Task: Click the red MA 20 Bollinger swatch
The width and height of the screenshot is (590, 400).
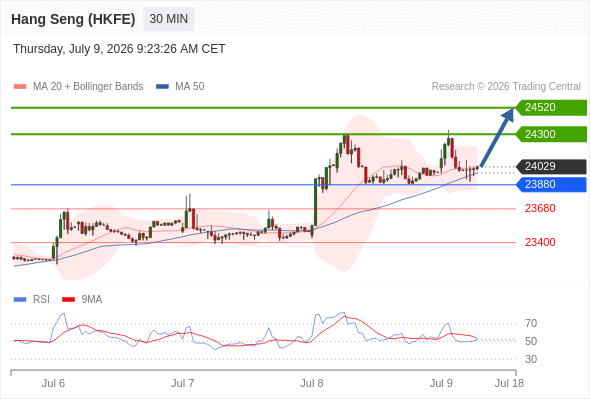Action: [20, 87]
